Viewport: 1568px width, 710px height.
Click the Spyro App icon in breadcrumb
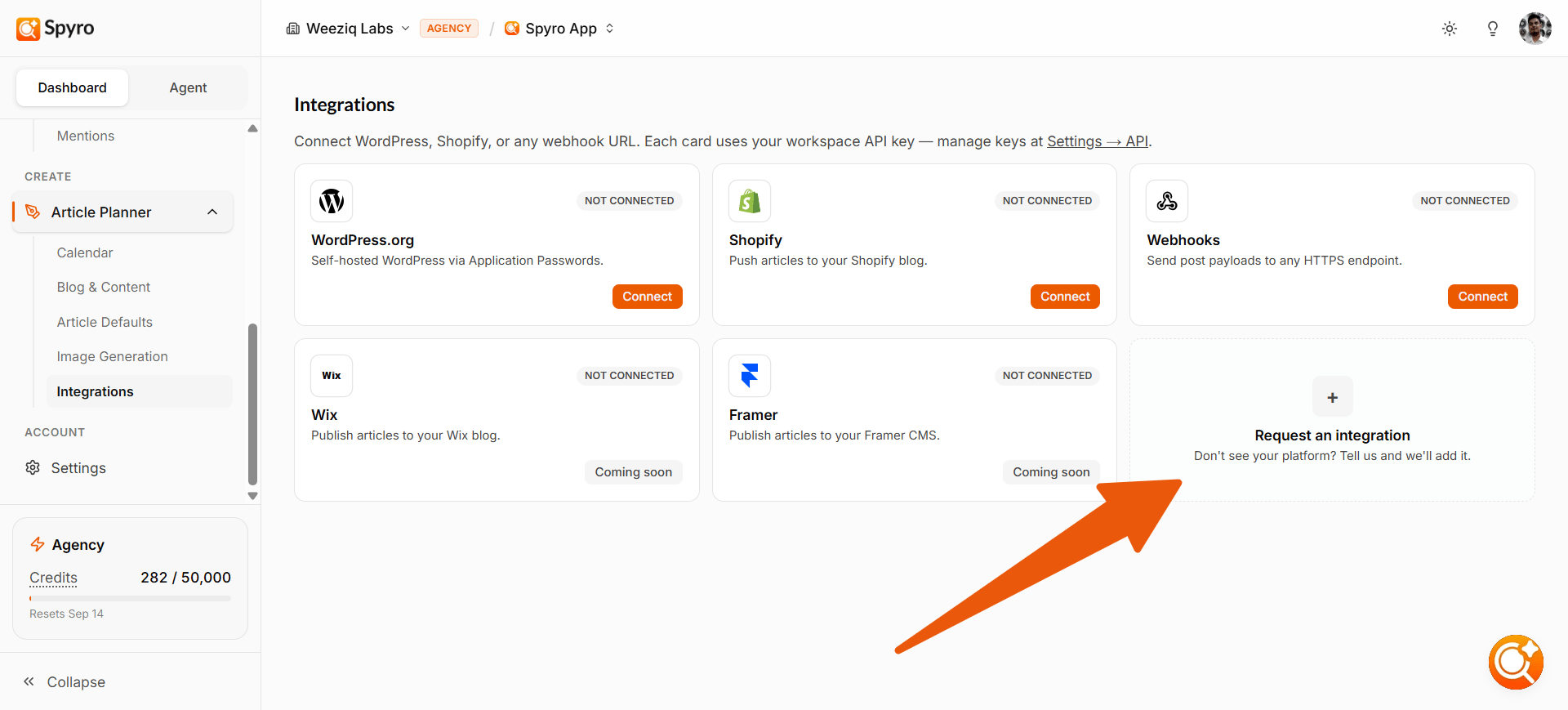[512, 29]
